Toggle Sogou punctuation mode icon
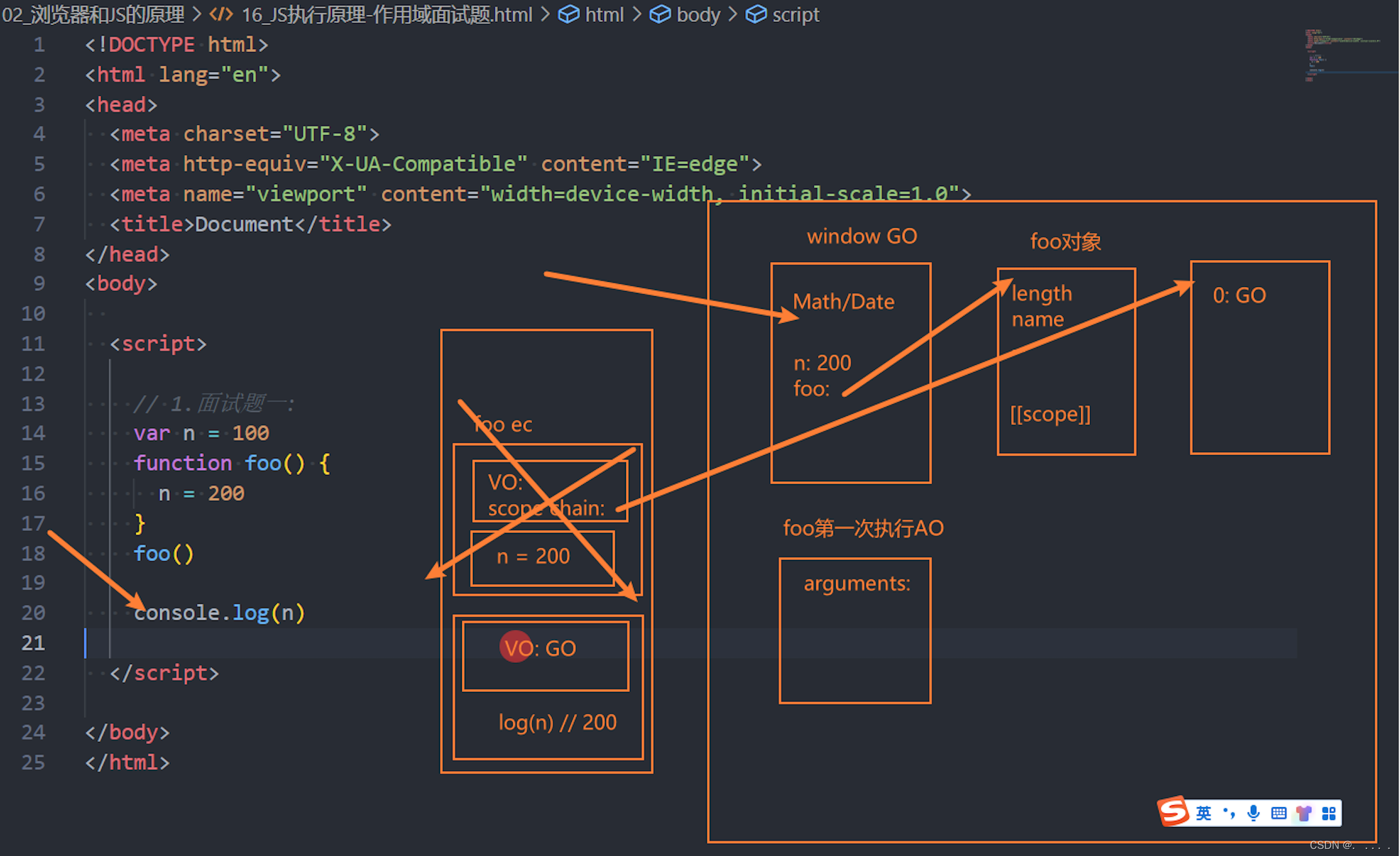 coord(1229,814)
